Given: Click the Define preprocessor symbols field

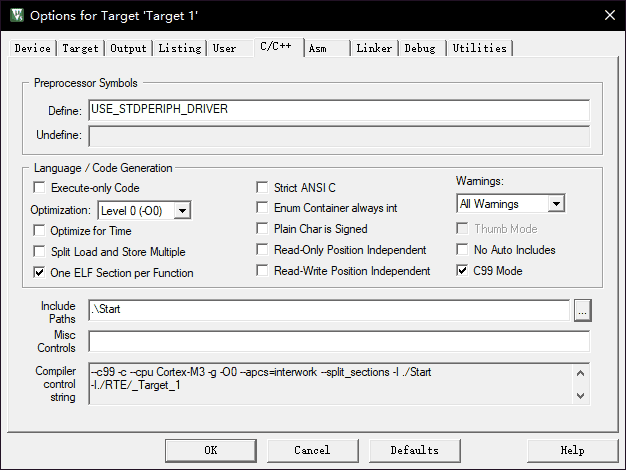Looking at the screenshot, I should coord(338,109).
